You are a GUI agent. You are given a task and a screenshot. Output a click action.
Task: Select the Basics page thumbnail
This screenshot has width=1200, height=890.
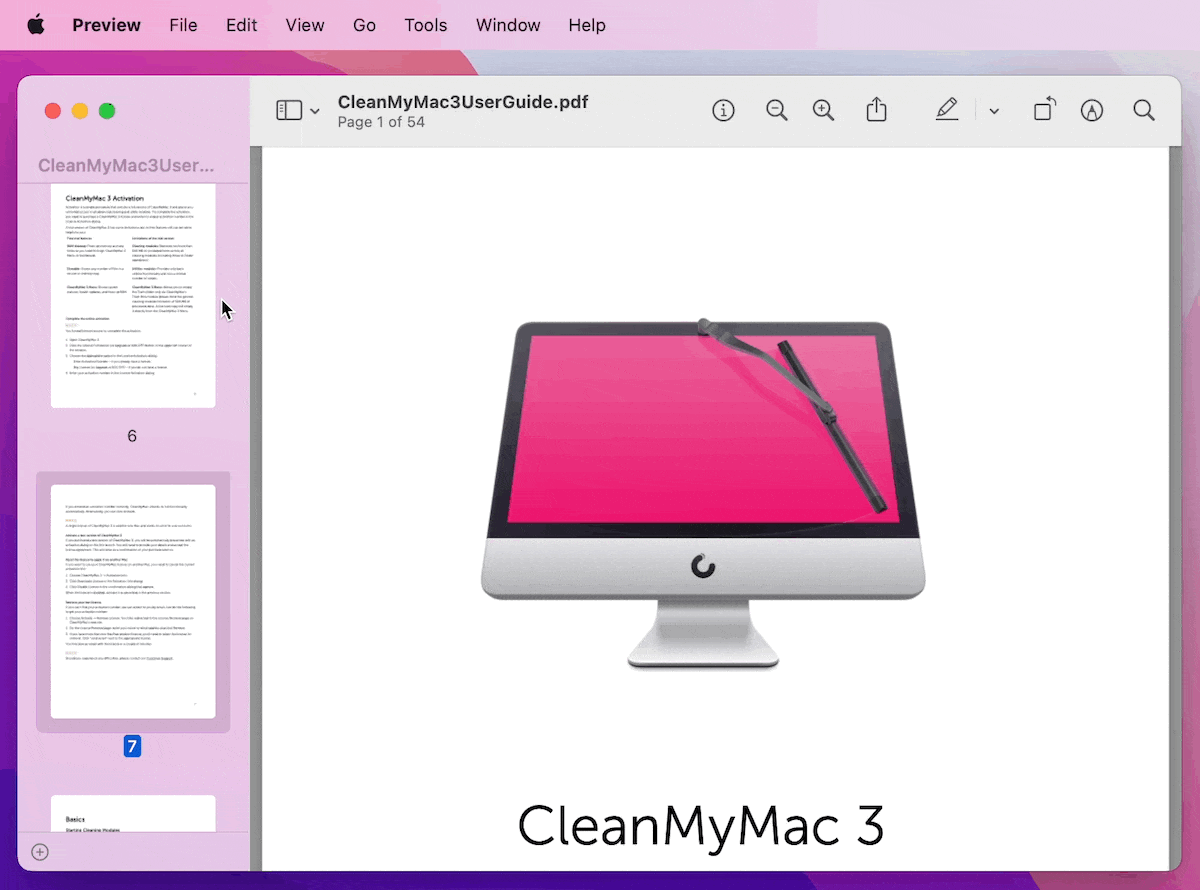tap(133, 813)
